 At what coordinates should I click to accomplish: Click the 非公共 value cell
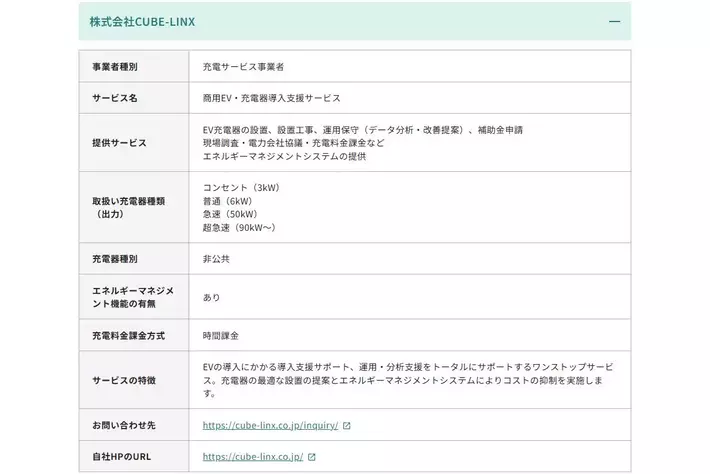(x=216, y=259)
